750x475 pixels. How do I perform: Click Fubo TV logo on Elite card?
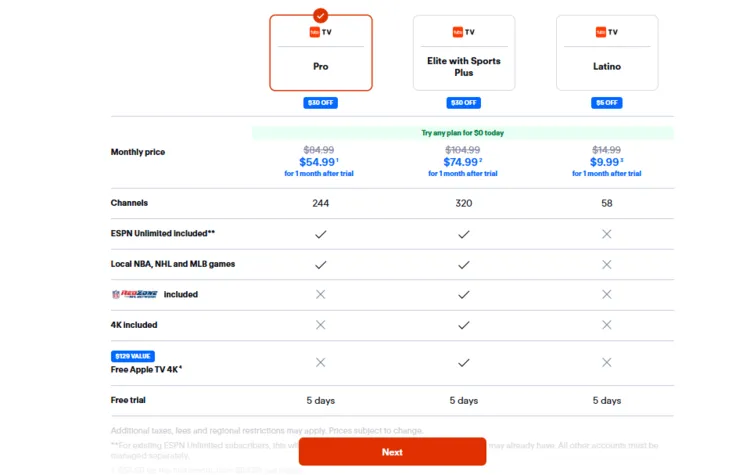click(463, 32)
